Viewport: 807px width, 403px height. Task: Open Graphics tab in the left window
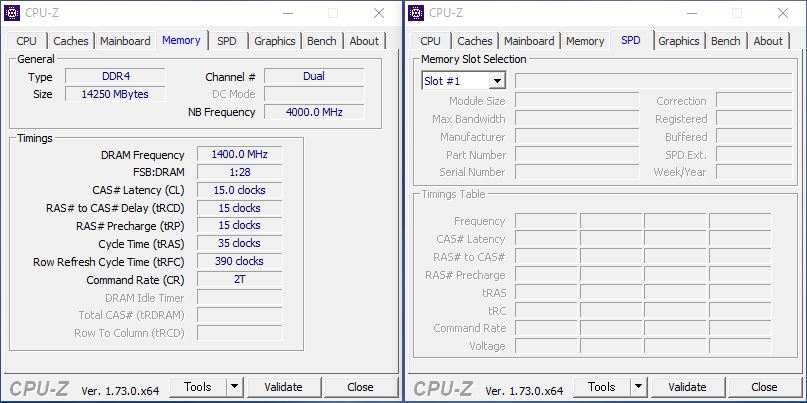275,41
